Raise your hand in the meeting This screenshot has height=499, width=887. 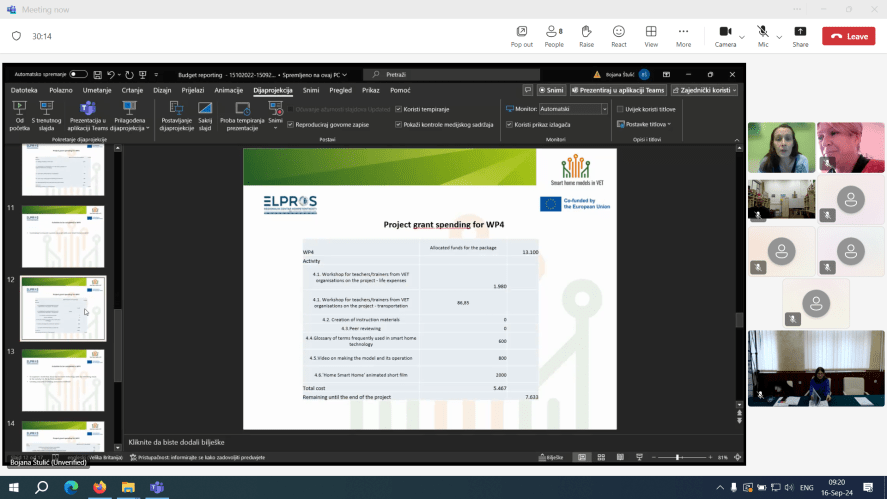(586, 36)
